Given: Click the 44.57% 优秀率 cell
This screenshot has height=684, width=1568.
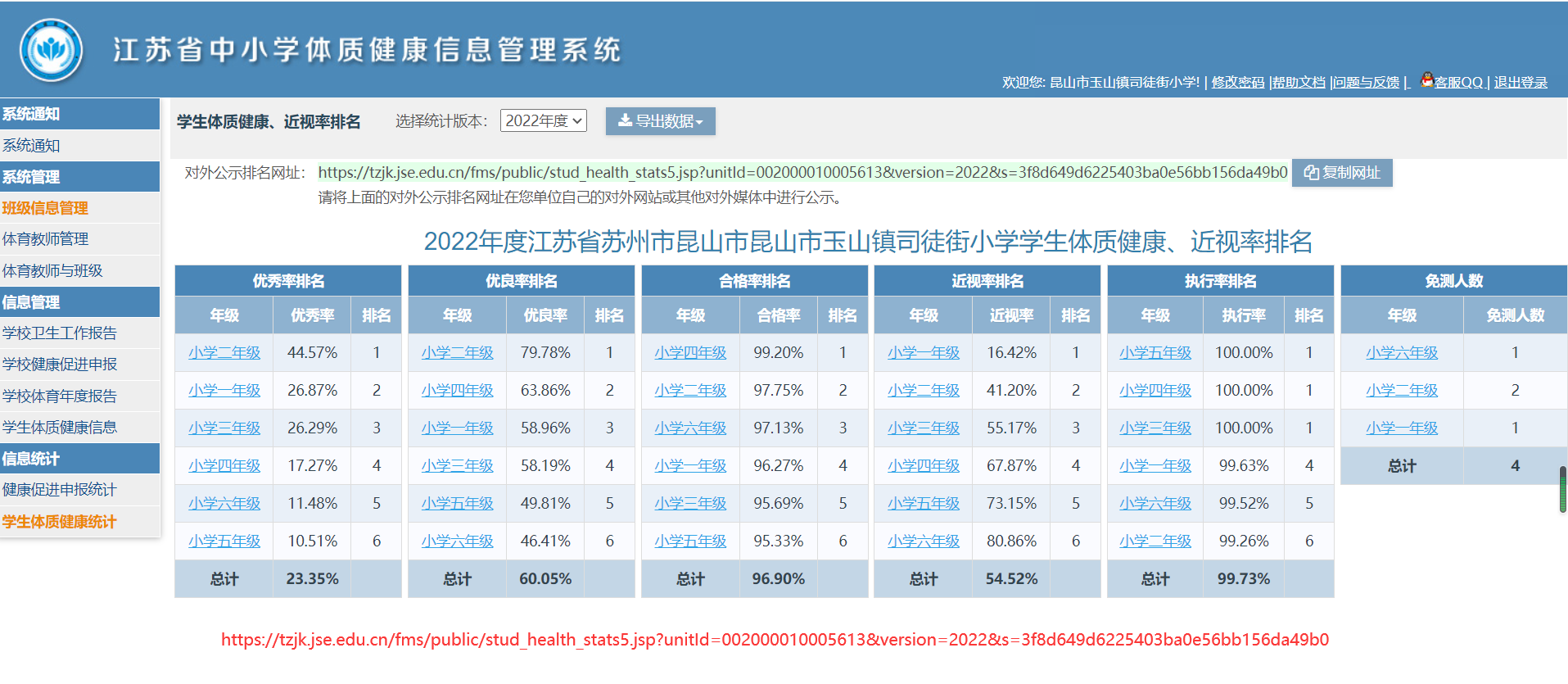Looking at the screenshot, I should tap(312, 353).
